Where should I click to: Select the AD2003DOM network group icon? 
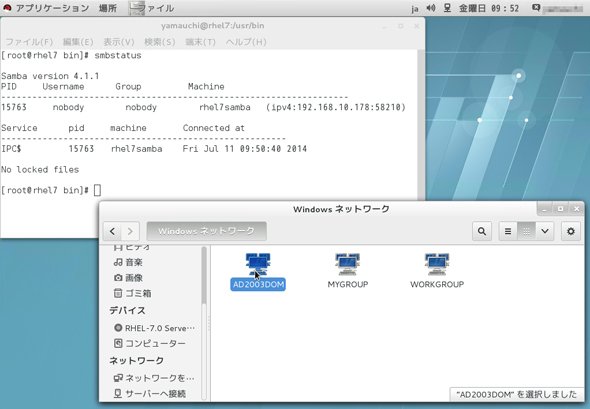(258, 264)
